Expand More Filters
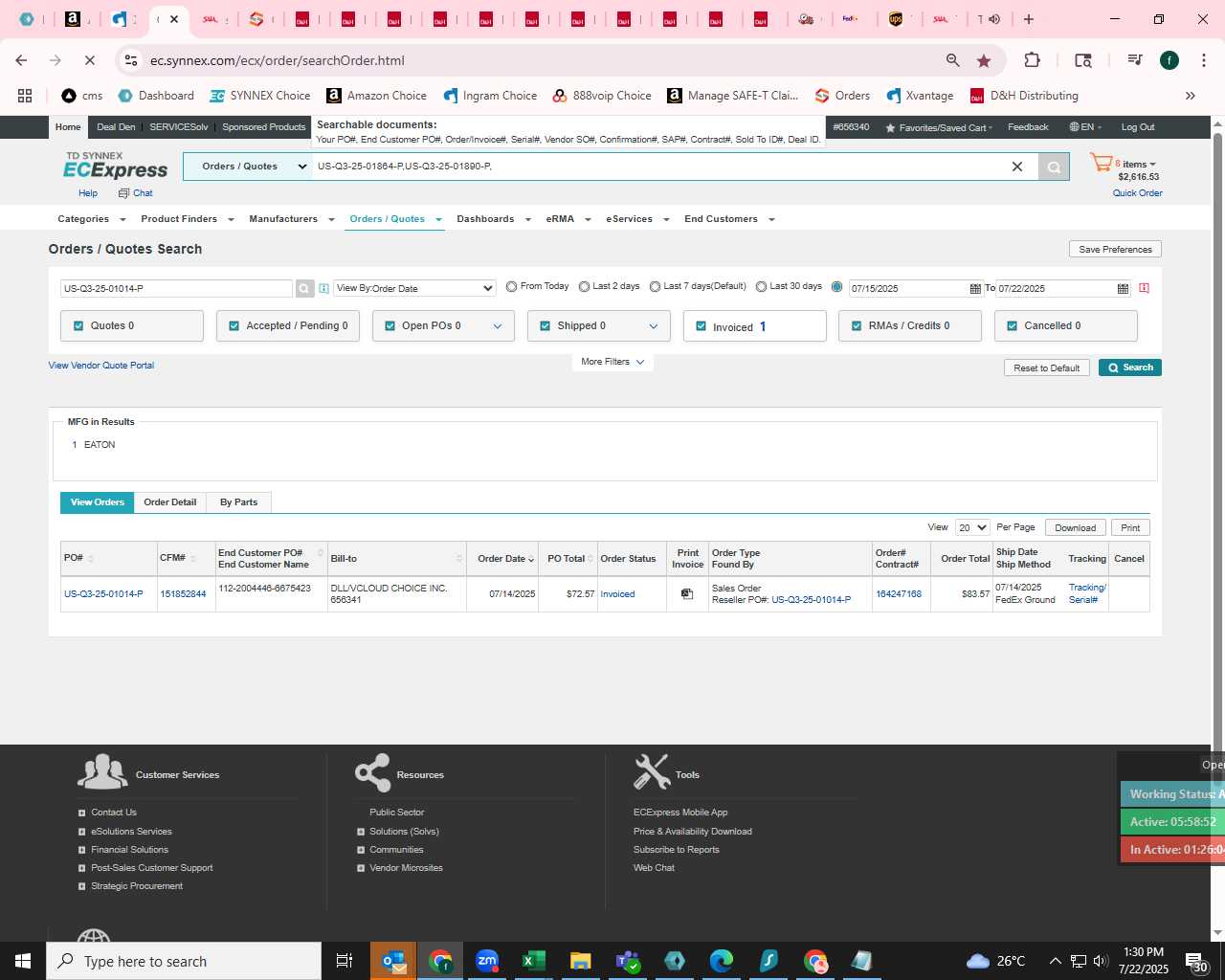This screenshot has width=1225, height=980. [x=612, y=362]
